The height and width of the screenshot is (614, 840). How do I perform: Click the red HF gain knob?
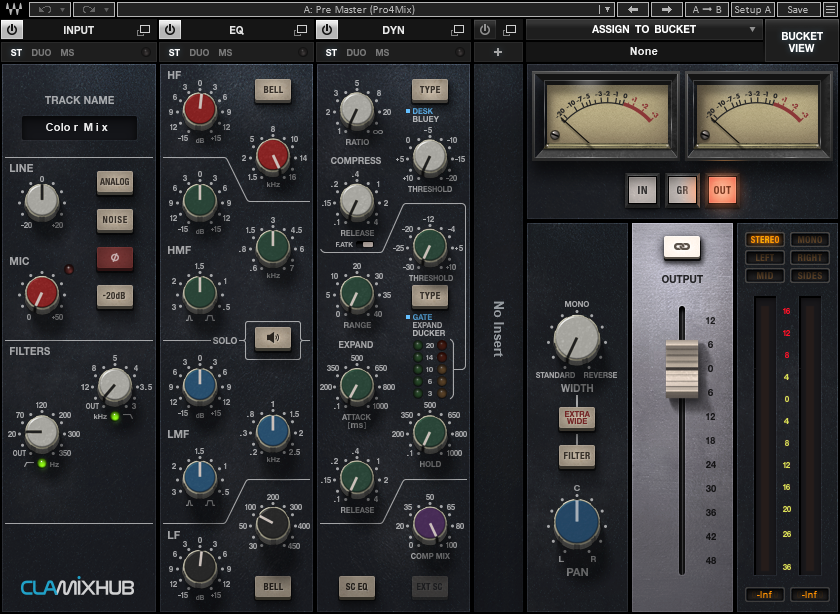[x=199, y=109]
